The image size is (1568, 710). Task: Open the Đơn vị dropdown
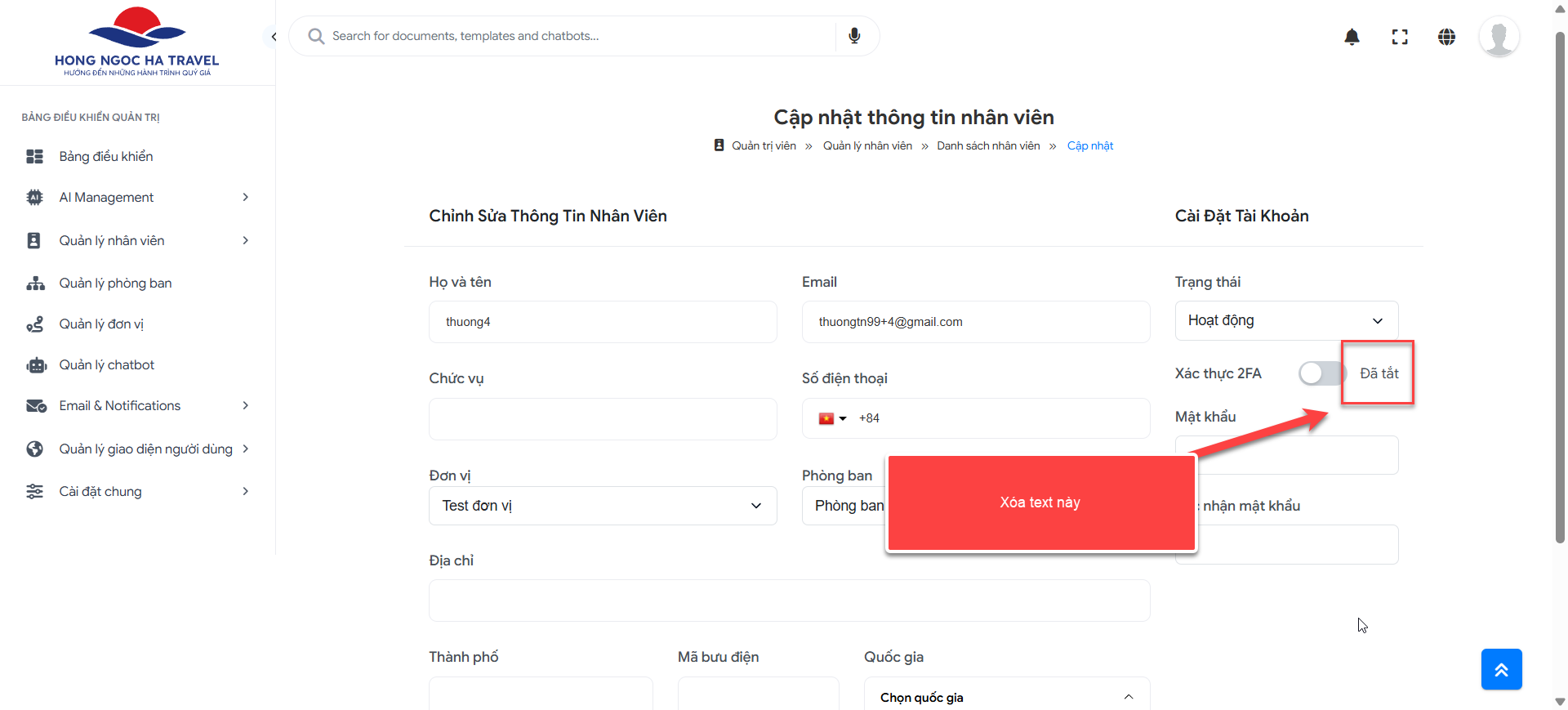coord(603,506)
